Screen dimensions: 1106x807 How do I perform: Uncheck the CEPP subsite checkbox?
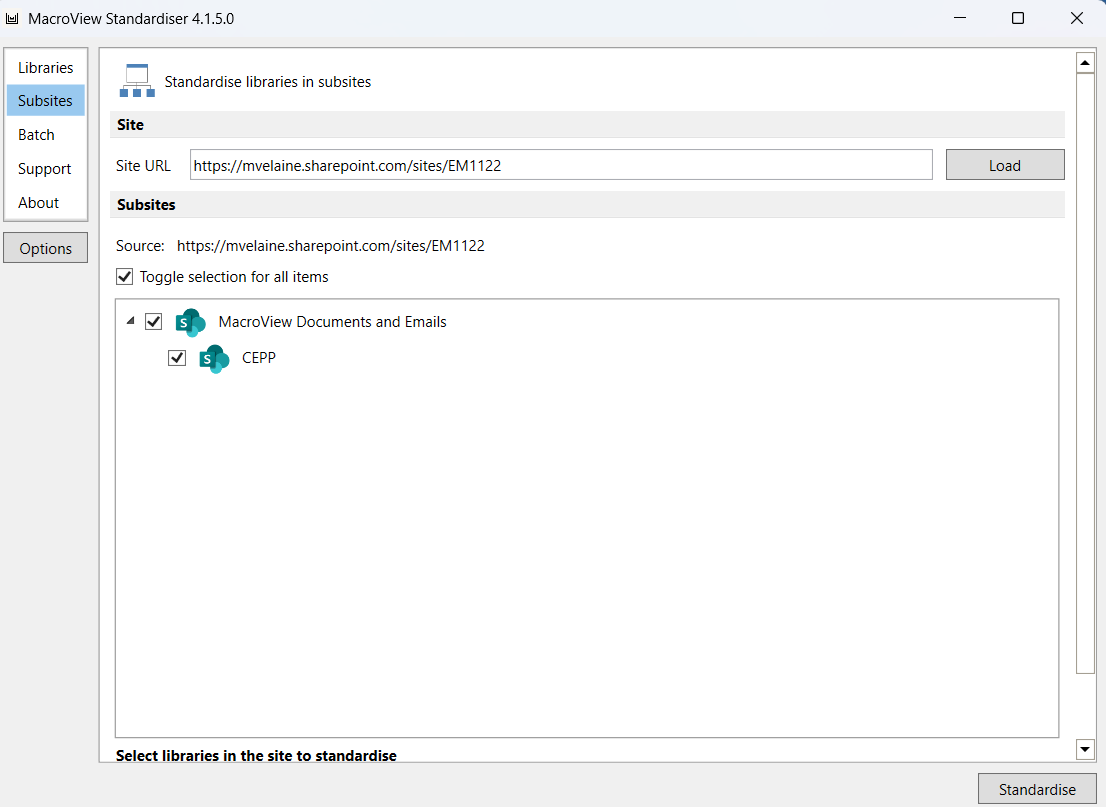(177, 358)
